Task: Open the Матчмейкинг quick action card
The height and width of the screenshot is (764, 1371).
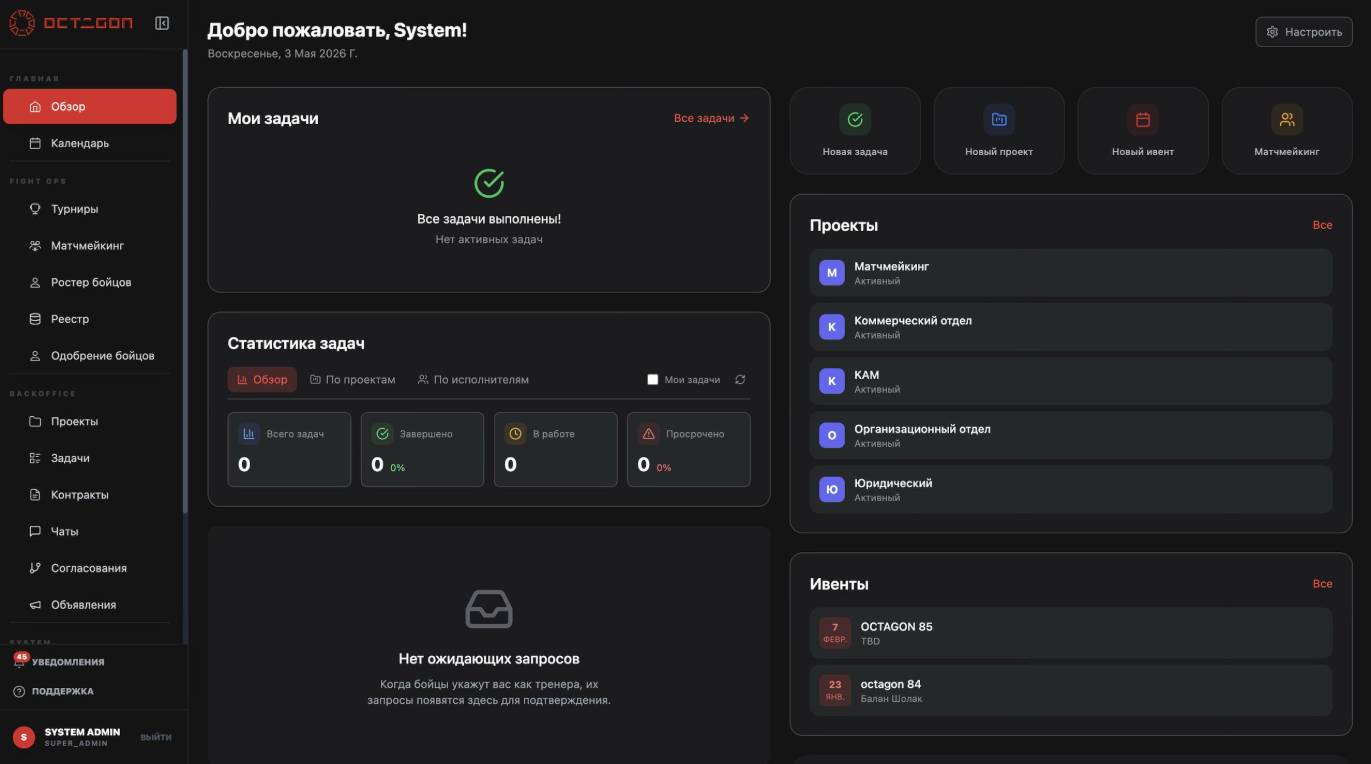Action: [x=1287, y=131]
